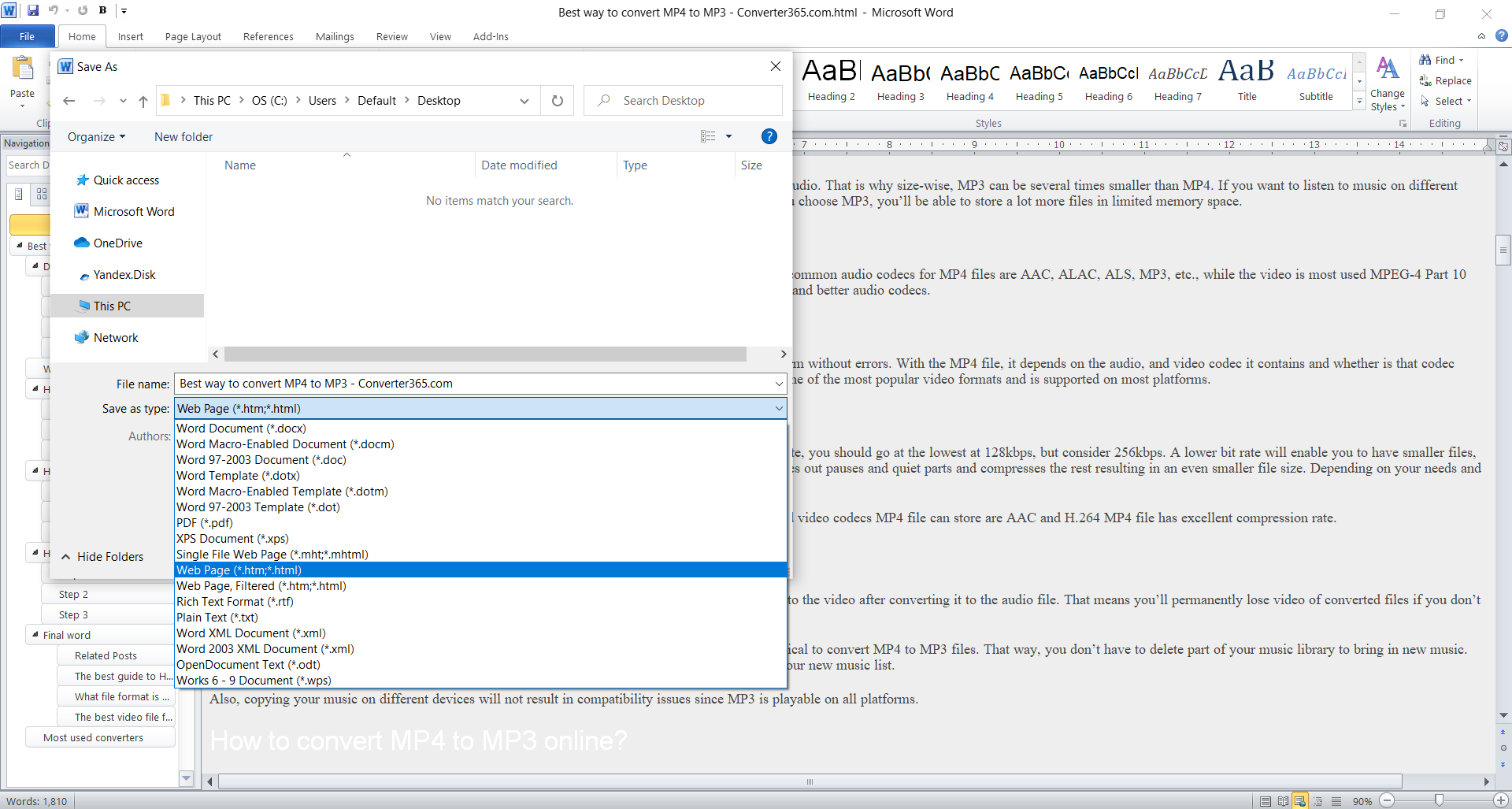Collapse the Final word heading in Navigation

(x=35, y=634)
